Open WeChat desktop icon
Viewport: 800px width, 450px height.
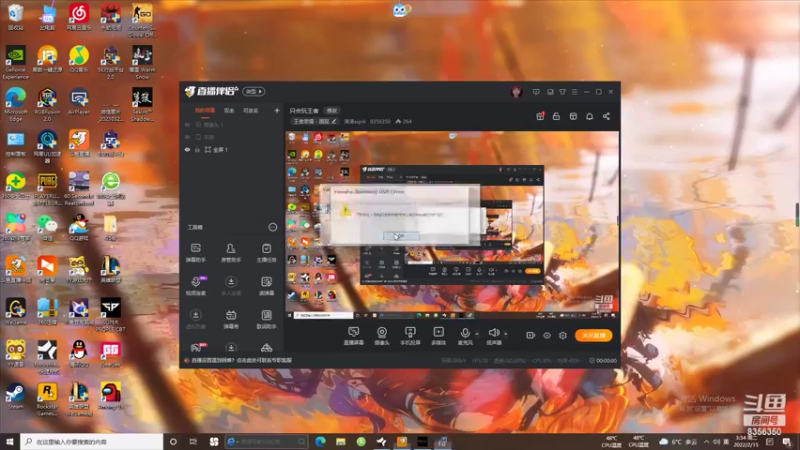pos(47,228)
